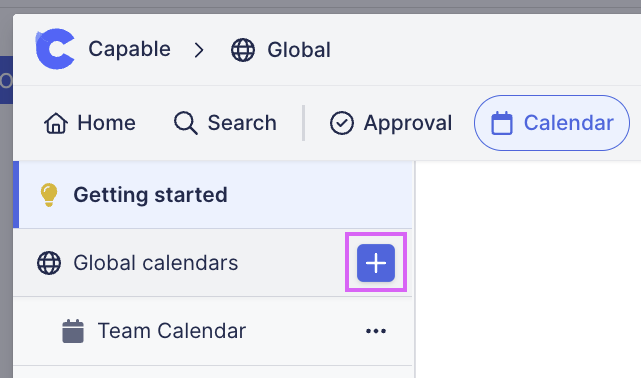Click the globe icon beside Global
The height and width of the screenshot is (378, 641).
[243, 50]
